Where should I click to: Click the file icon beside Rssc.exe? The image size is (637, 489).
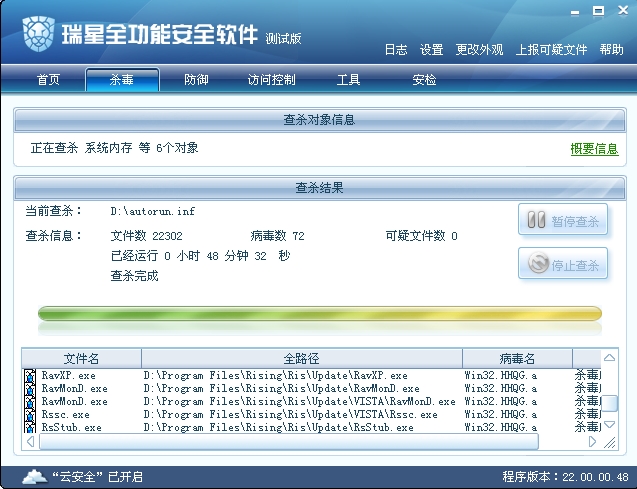coord(30,415)
